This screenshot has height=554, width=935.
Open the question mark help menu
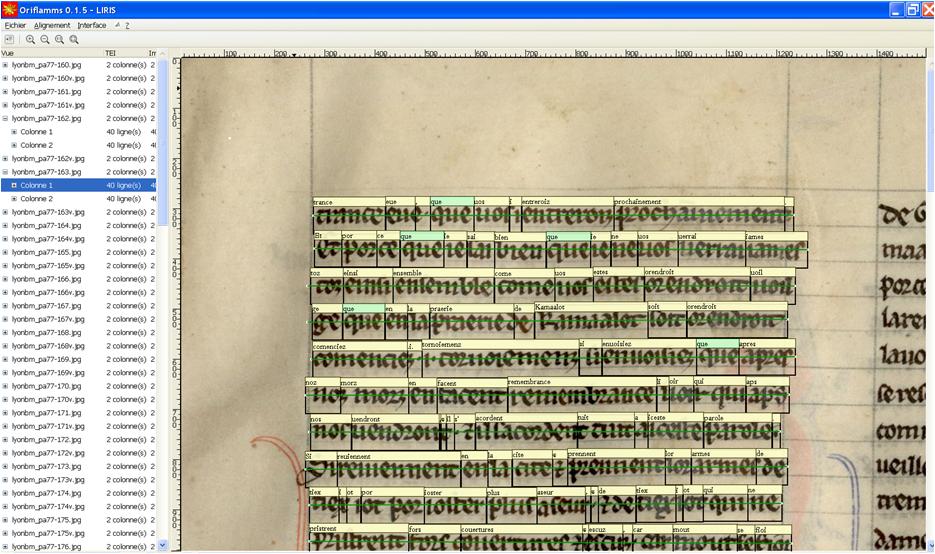pyautogui.click(x=127, y=25)
